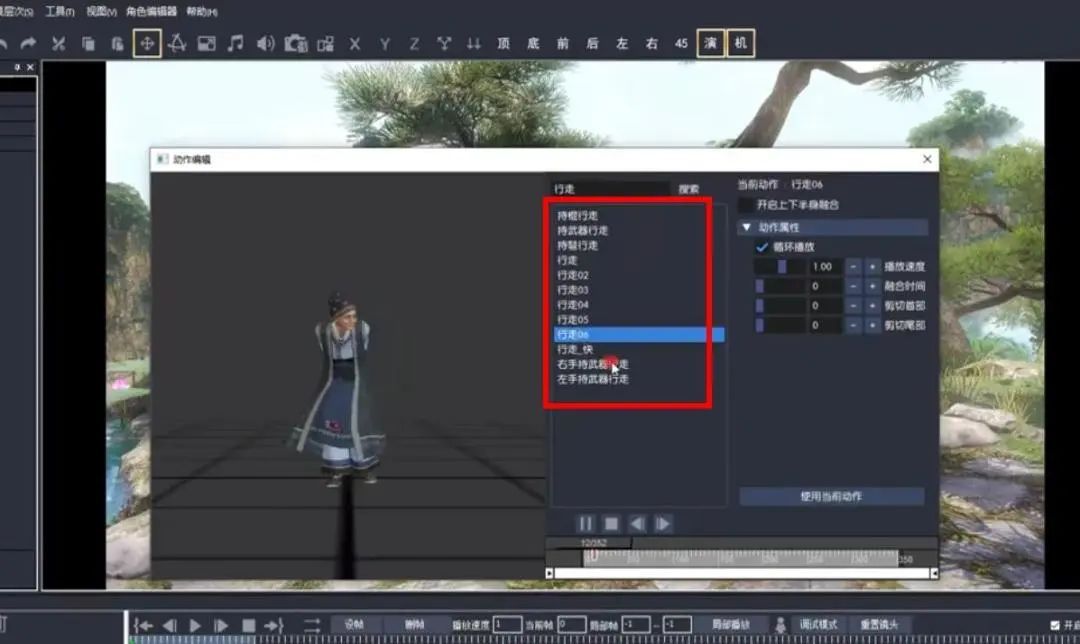Collapse the 动作属性 properties section
Viewport: 1080px width, 644px height.
click(745, 227)
